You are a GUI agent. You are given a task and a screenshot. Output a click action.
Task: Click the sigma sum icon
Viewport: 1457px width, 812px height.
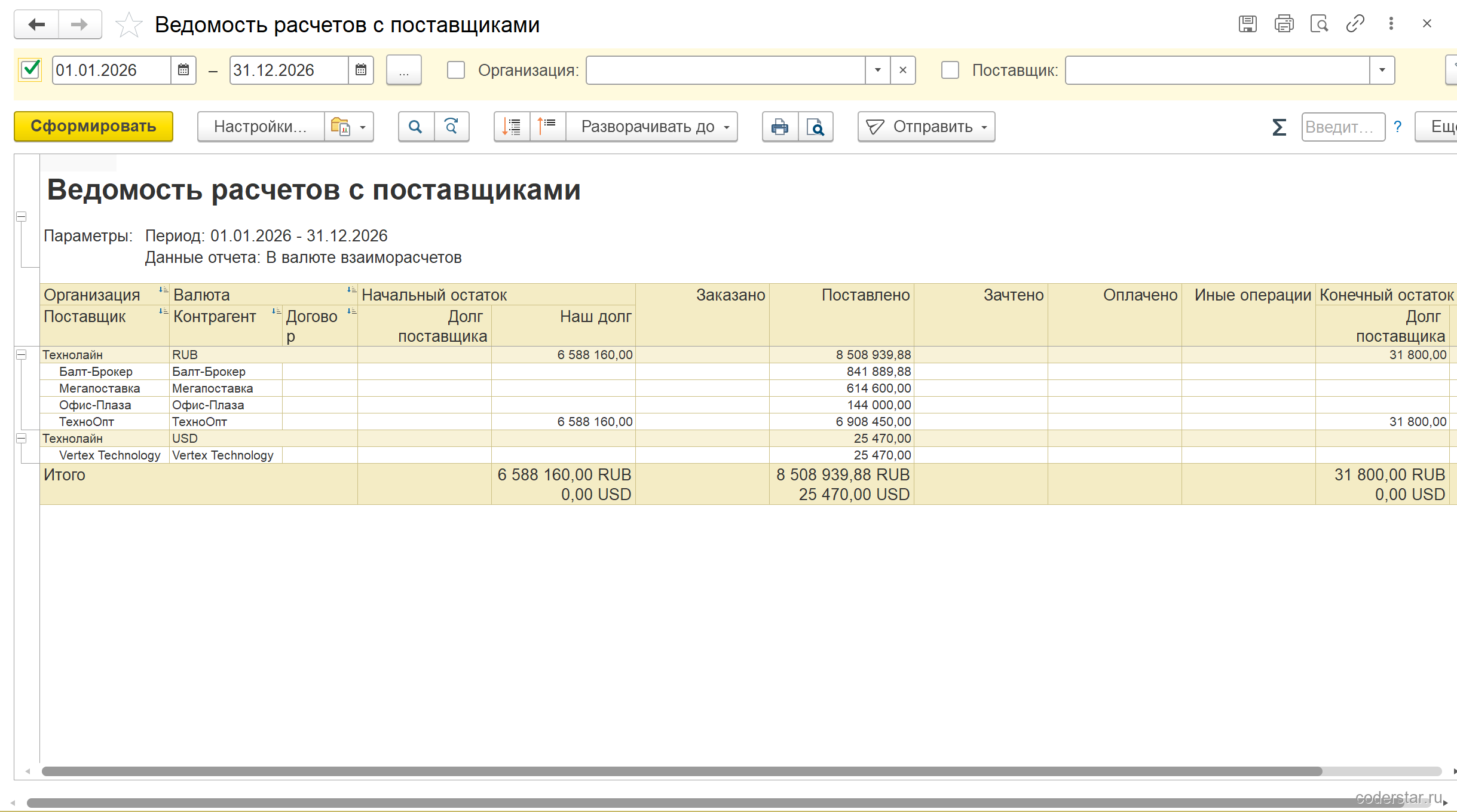1279,127
